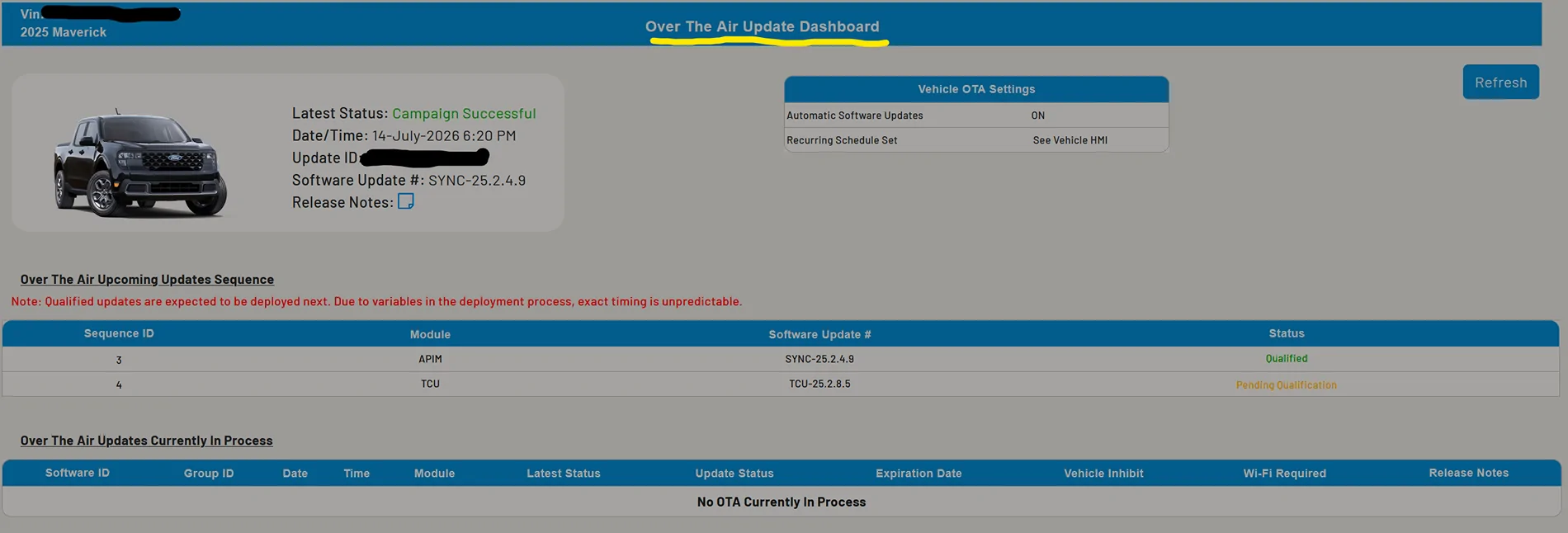1568x533 pixels.
Task: Select the TCU sequence row
Action: 781,384
